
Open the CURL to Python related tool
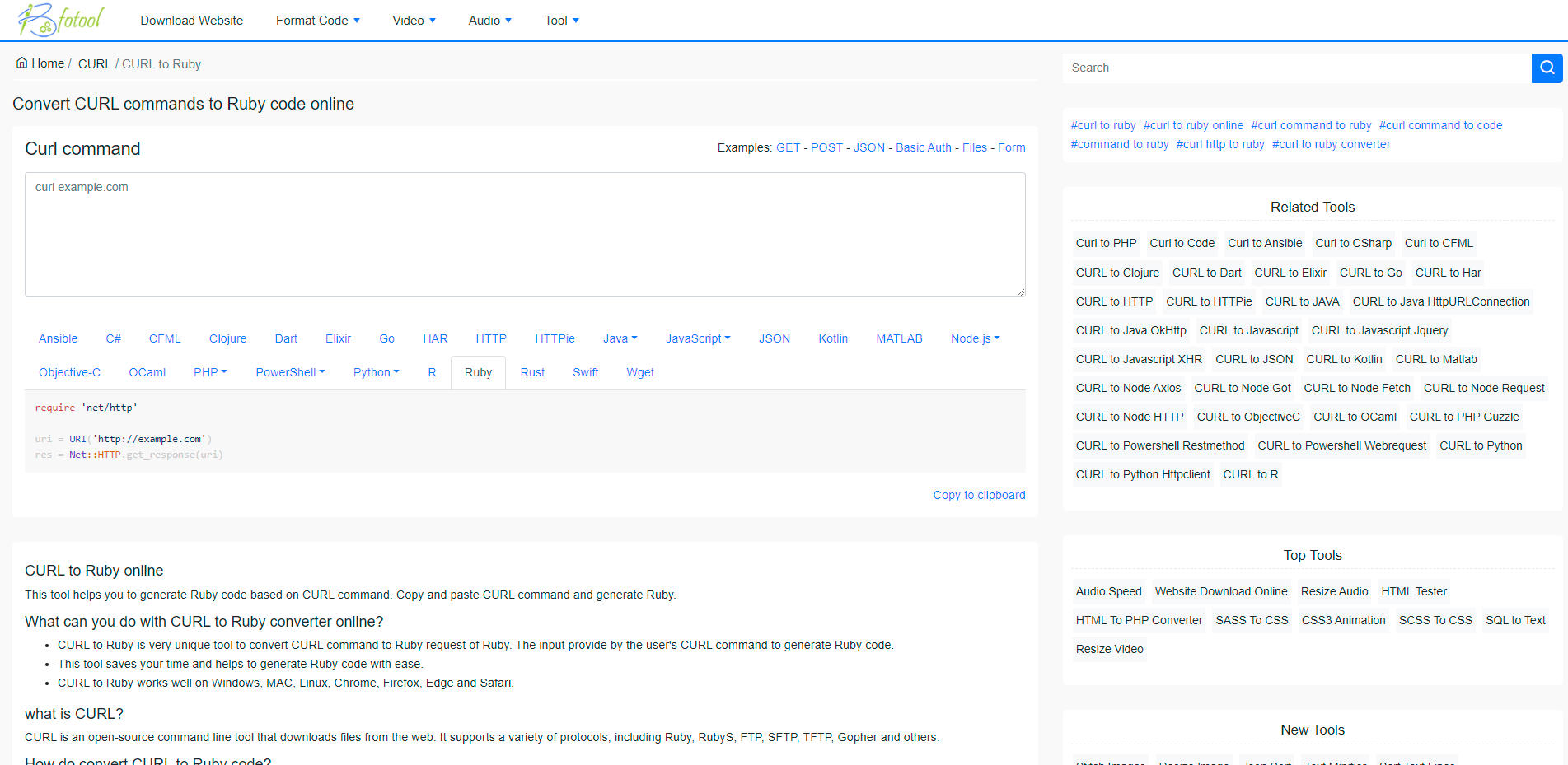point(1480,445)
